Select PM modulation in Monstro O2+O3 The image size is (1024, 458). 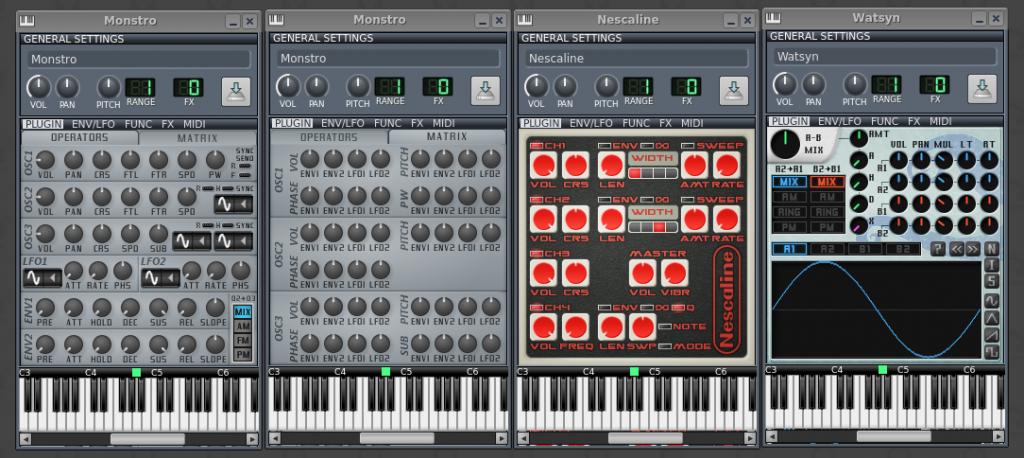tap(243, 354)
